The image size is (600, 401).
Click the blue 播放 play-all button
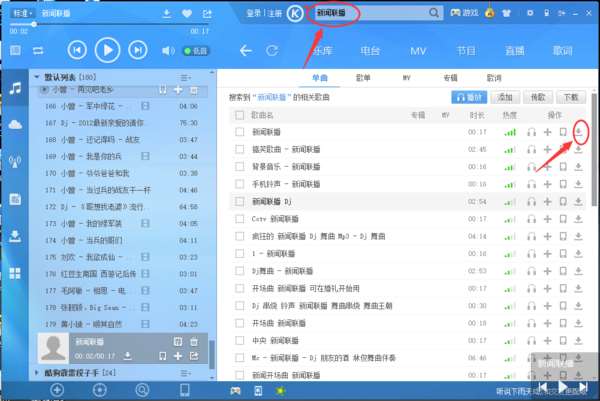(469, 98)
